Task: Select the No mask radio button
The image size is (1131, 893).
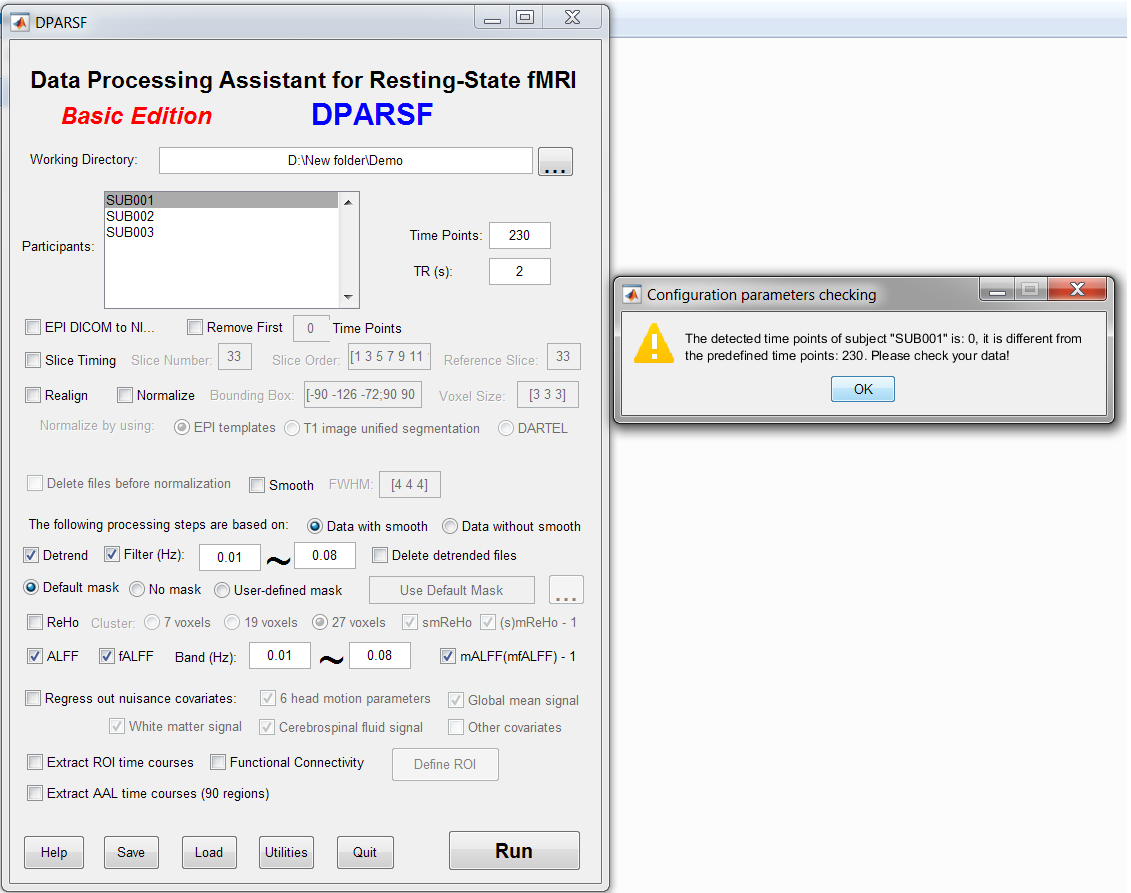Action: click(x=137, y=589)
